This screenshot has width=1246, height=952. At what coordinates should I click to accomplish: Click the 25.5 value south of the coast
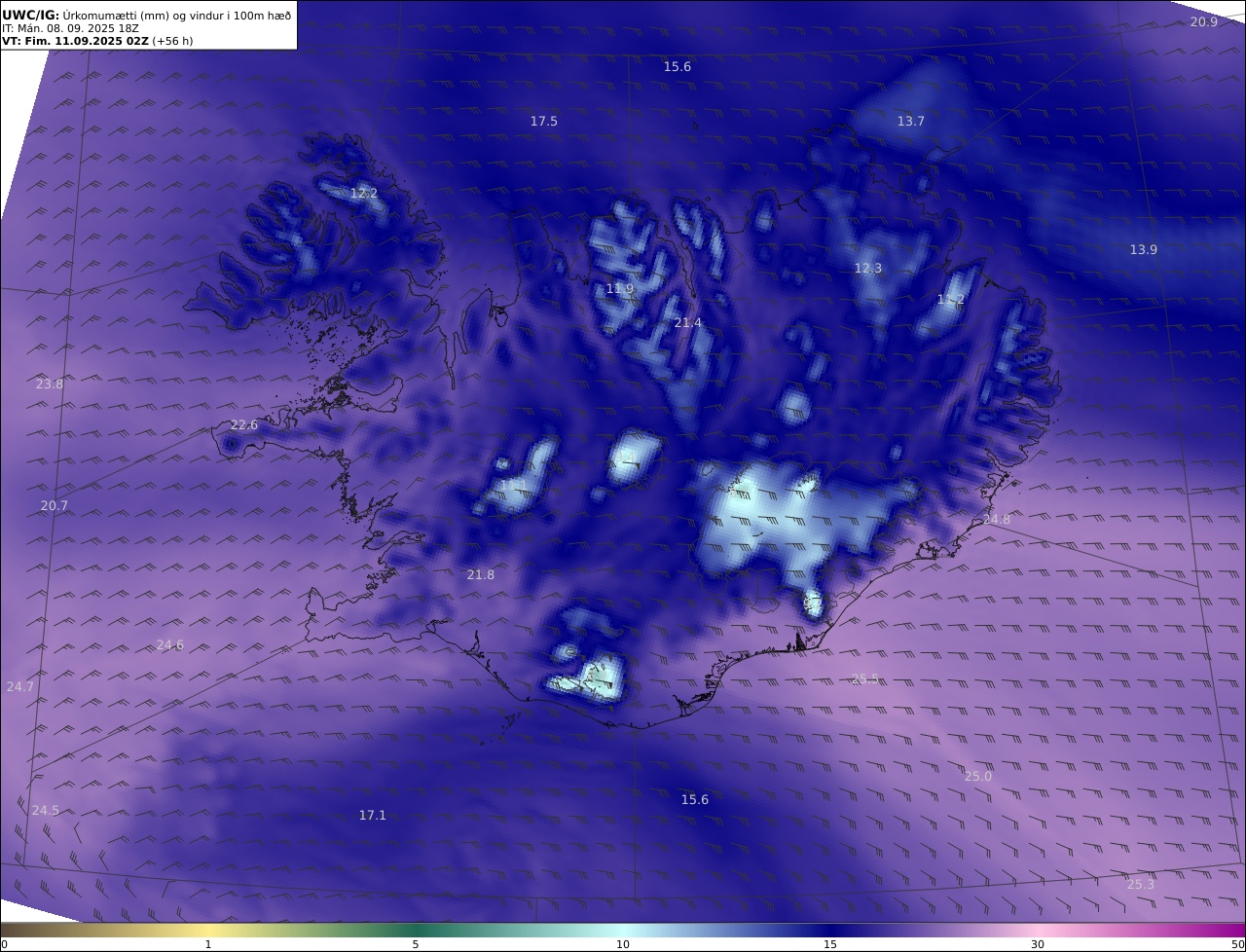865,678
